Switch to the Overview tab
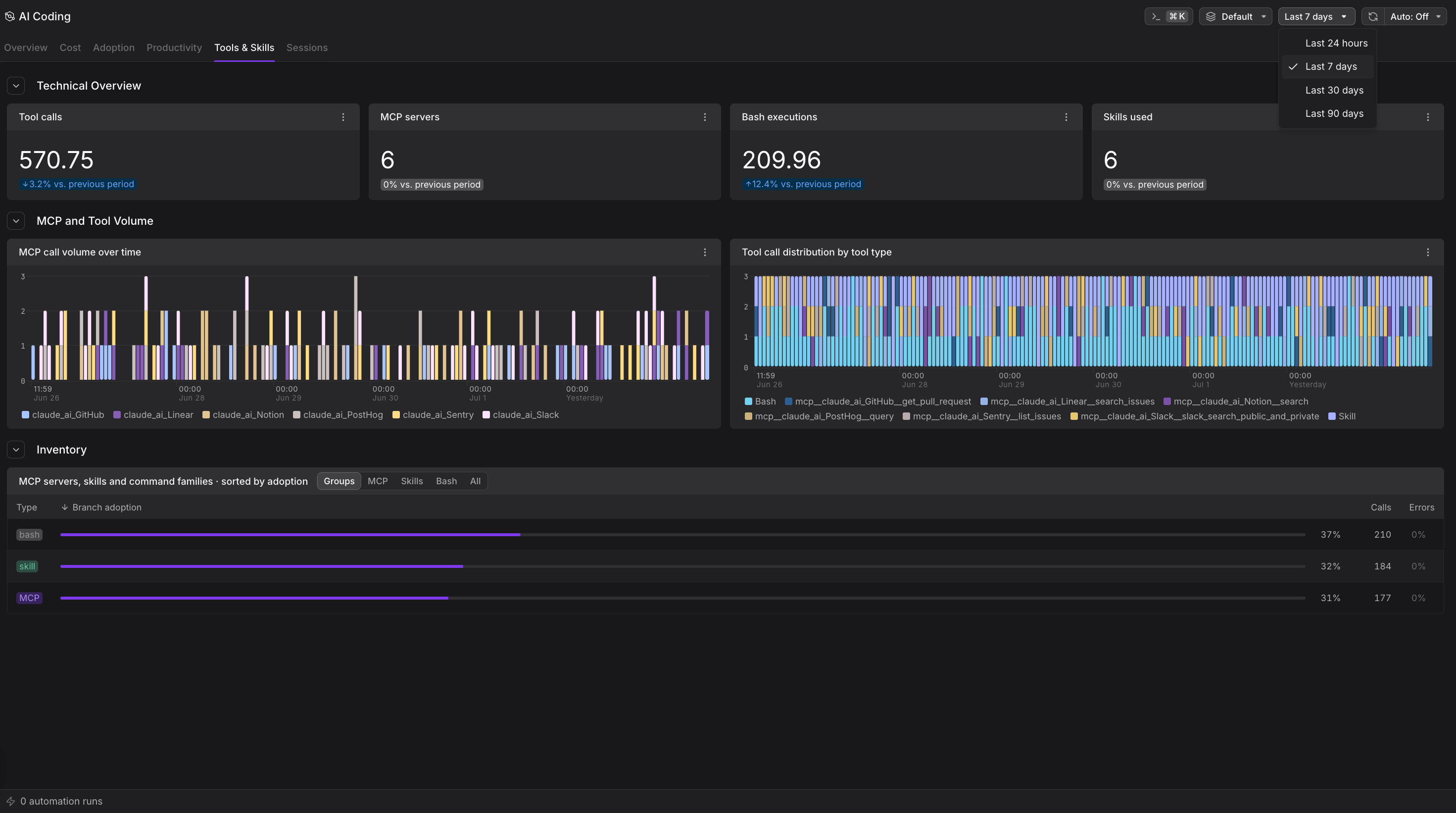Image resolution: width=1456 pixels, height=813 pixels. pyautogui.click(x=25, y=48)
